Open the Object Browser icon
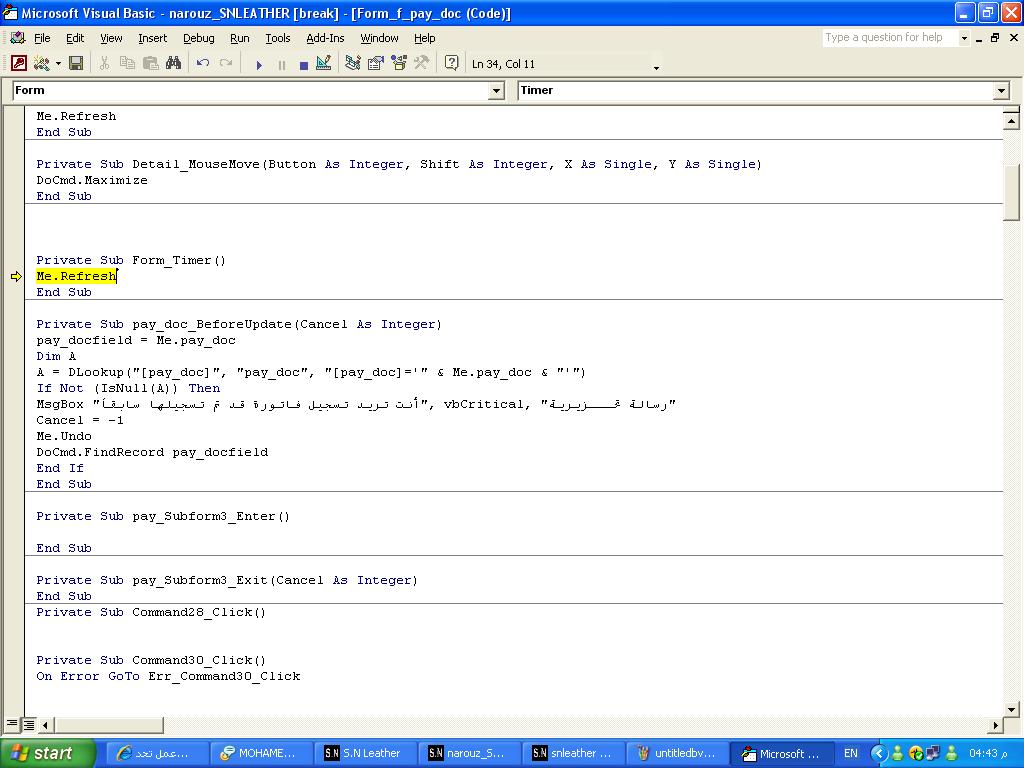 [398, 63]
